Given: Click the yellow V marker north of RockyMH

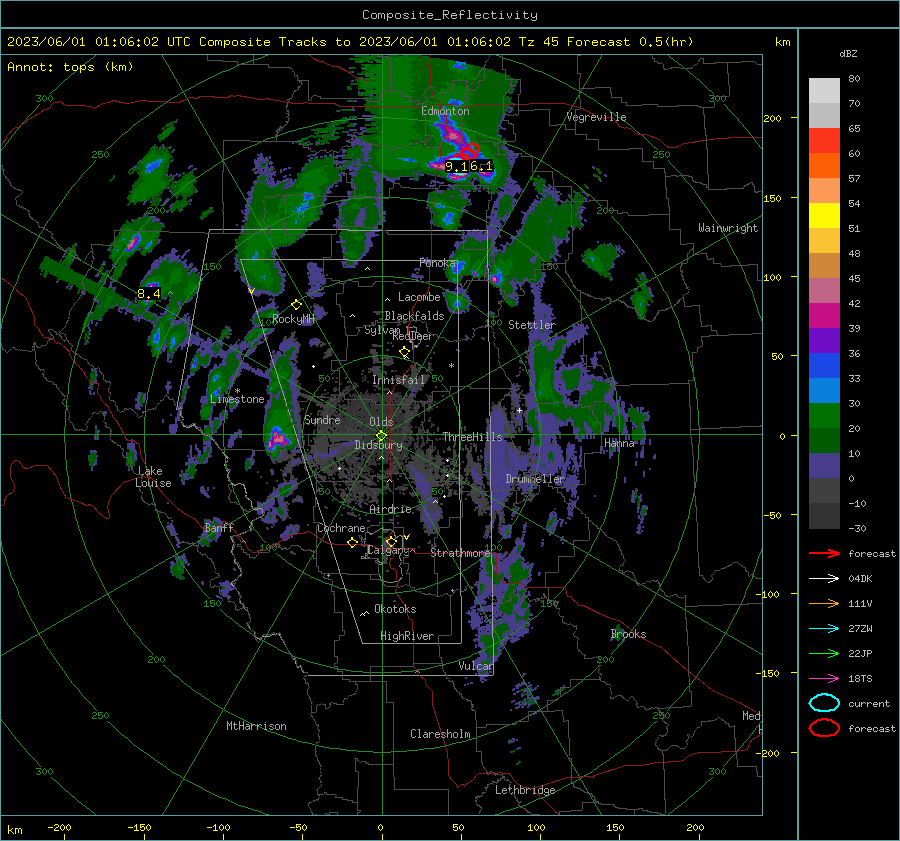Looking at the screenshot, I should click(x=251, y=291).
